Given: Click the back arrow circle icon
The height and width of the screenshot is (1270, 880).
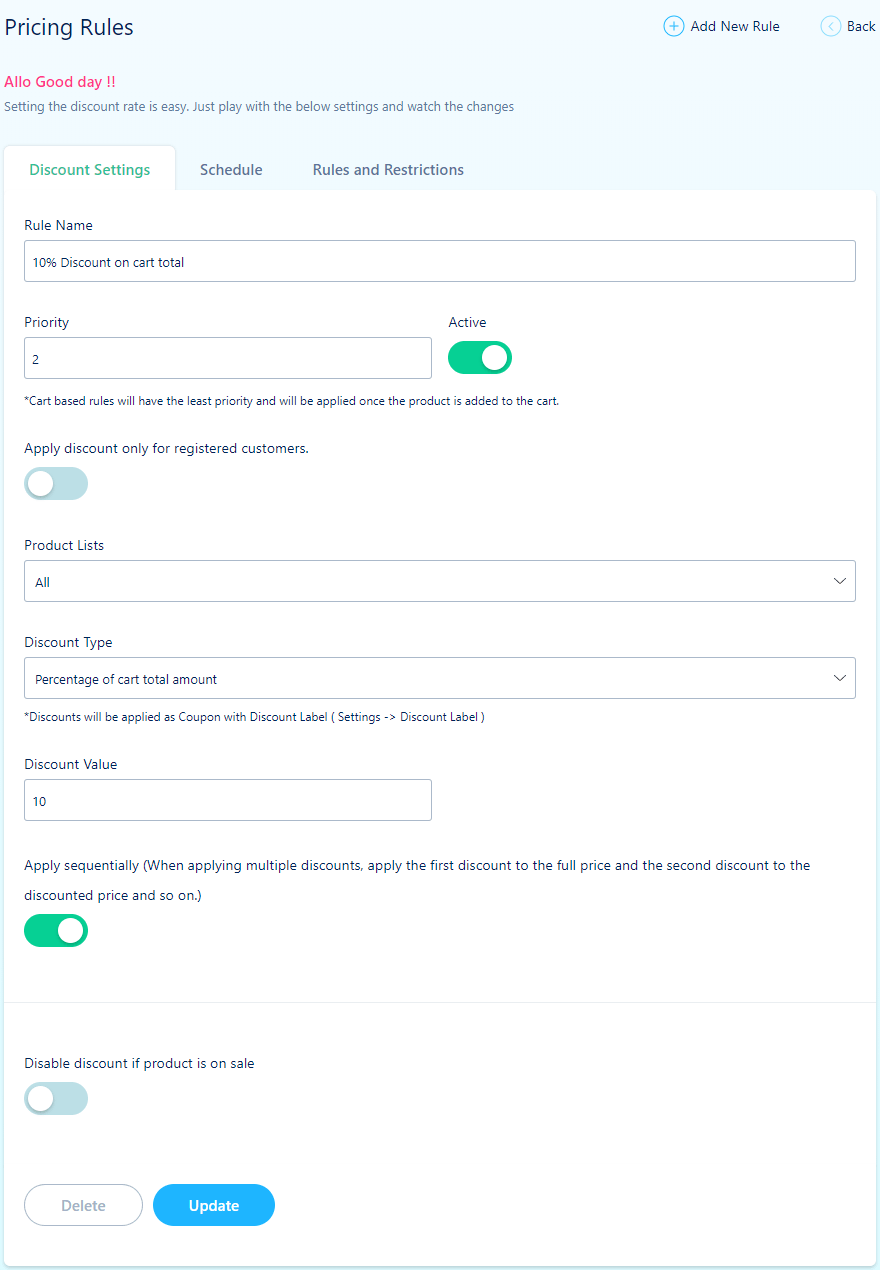Looking at the screenshot, I should coord(831,27).
